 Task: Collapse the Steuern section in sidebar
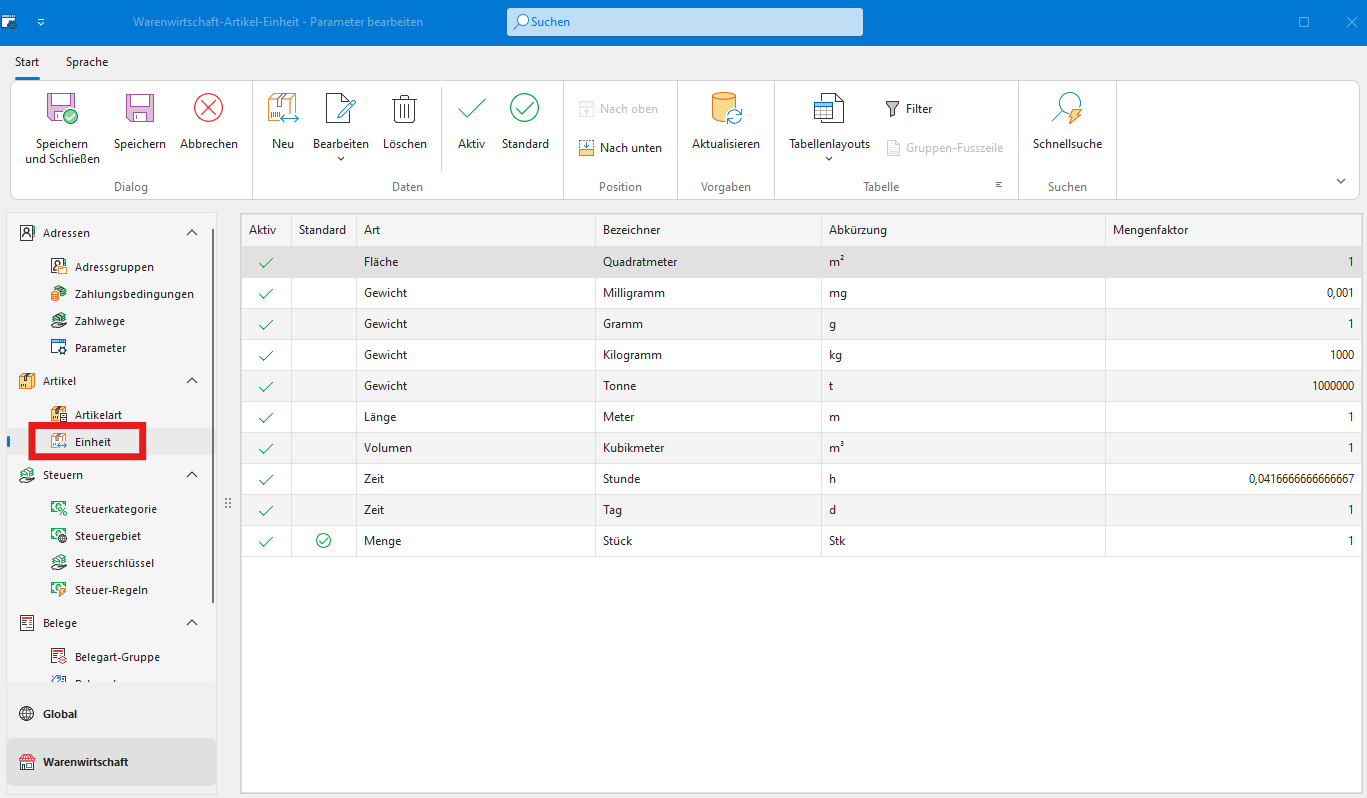click(x=192, y=475)
